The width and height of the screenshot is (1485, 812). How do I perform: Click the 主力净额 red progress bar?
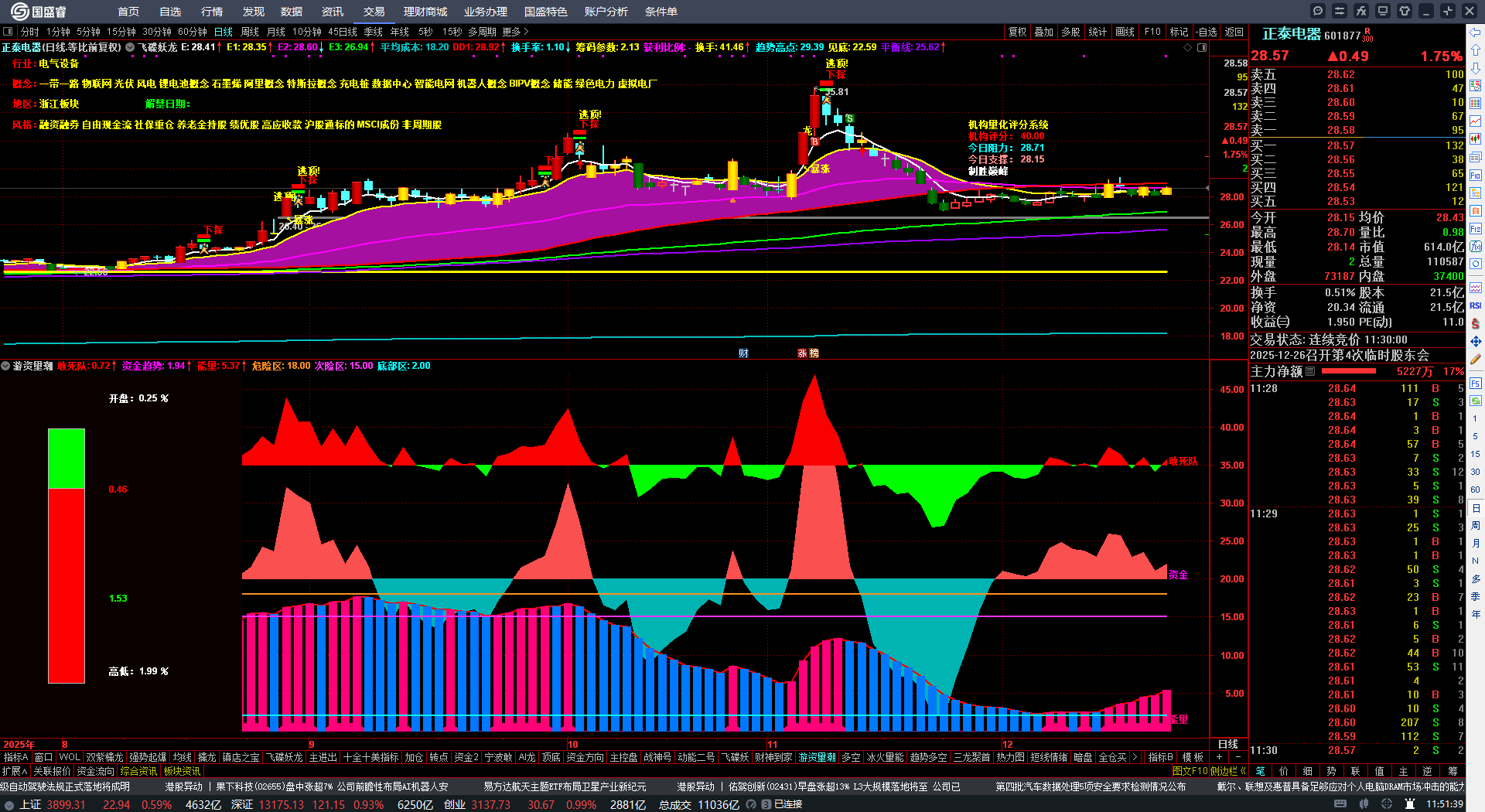click(x=1348, y=371)
